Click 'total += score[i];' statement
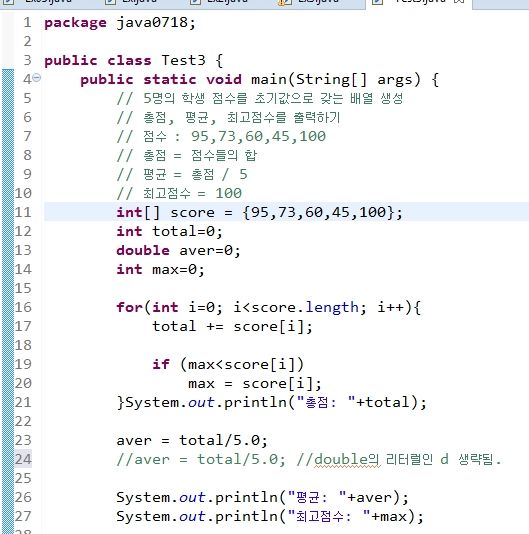Viewport: 529px width, 534px height. point(232,327)
